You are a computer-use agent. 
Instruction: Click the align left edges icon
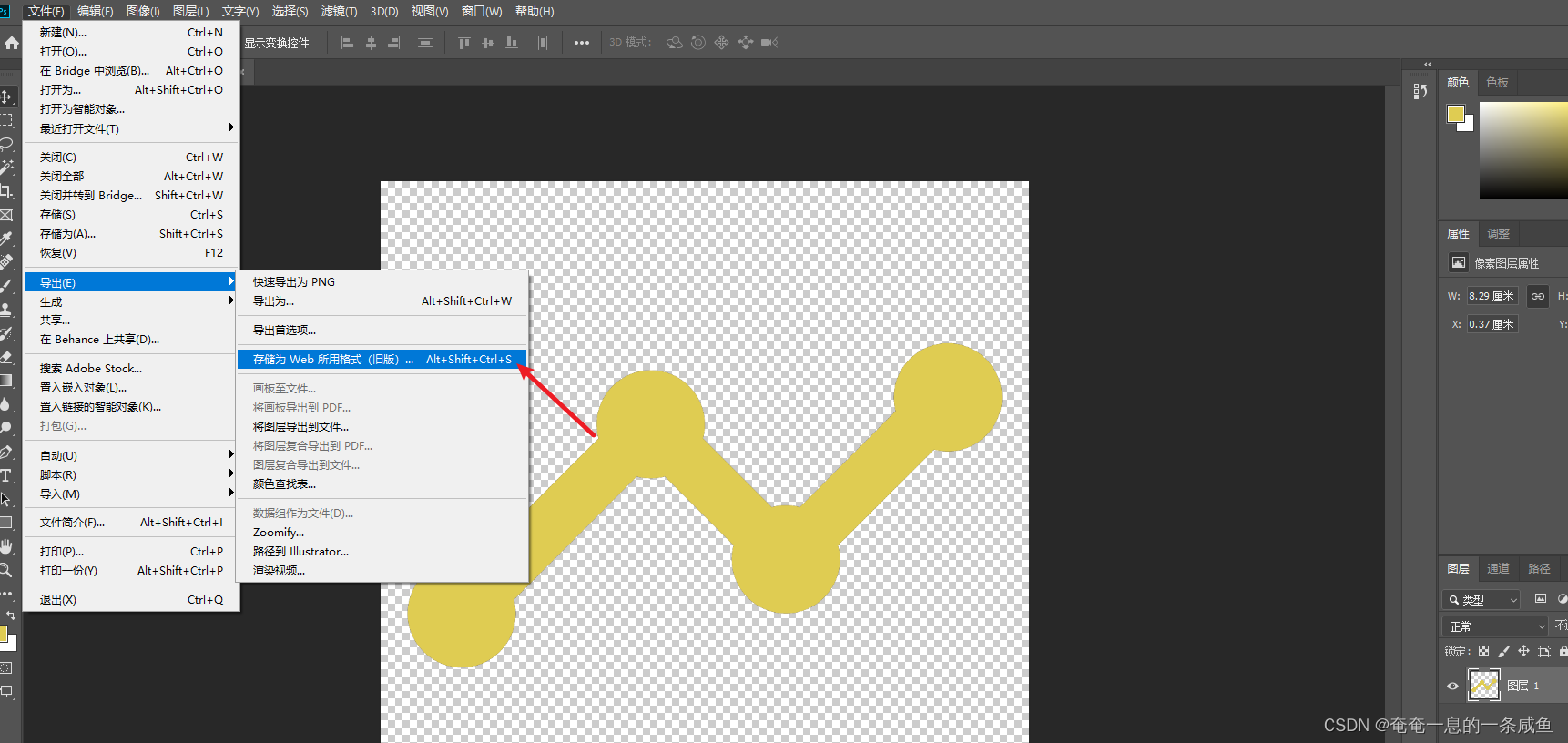tap(347, 43)
